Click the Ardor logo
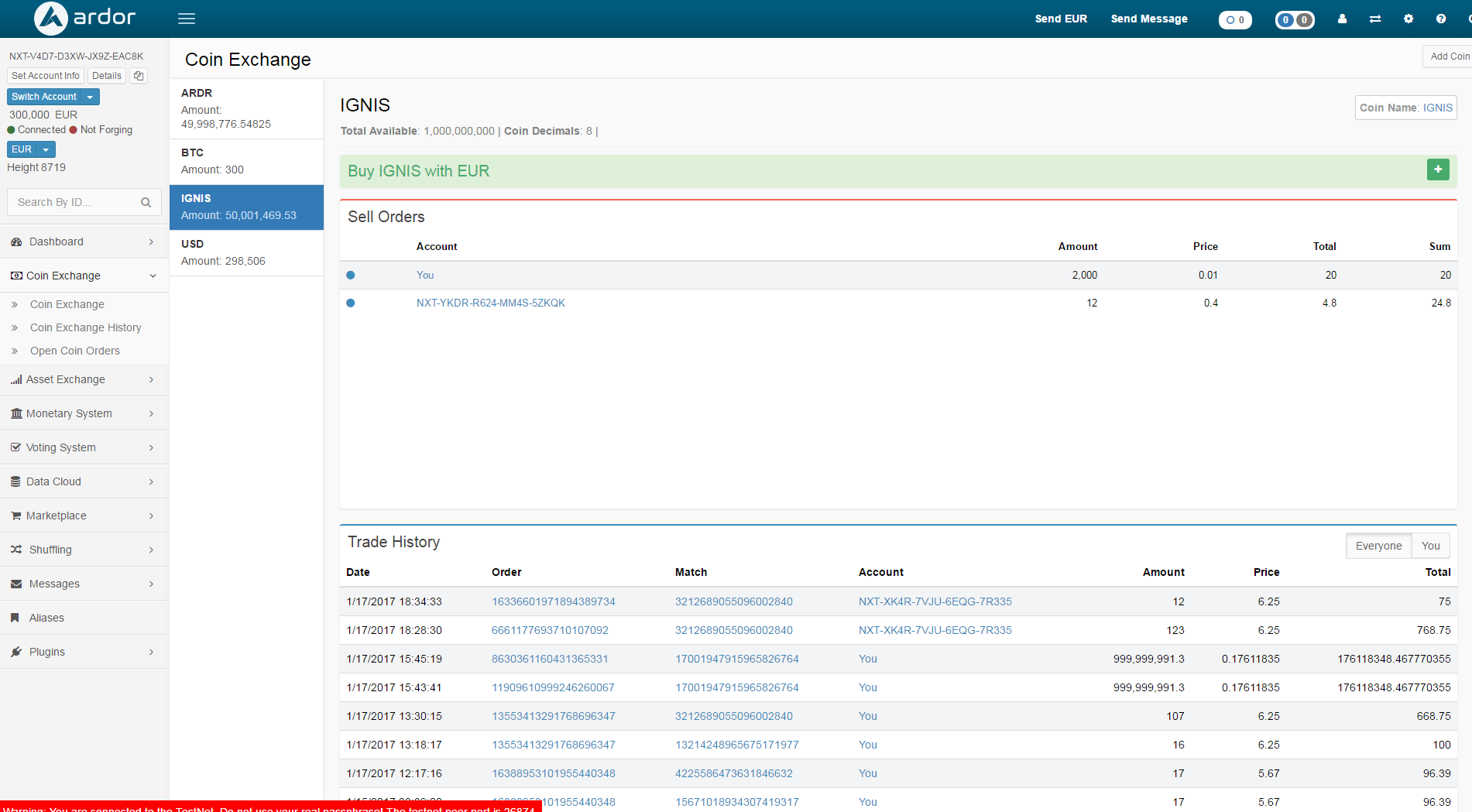This screenshot has height=812, width=1472. pyautogui.click(x=84, y=18)
